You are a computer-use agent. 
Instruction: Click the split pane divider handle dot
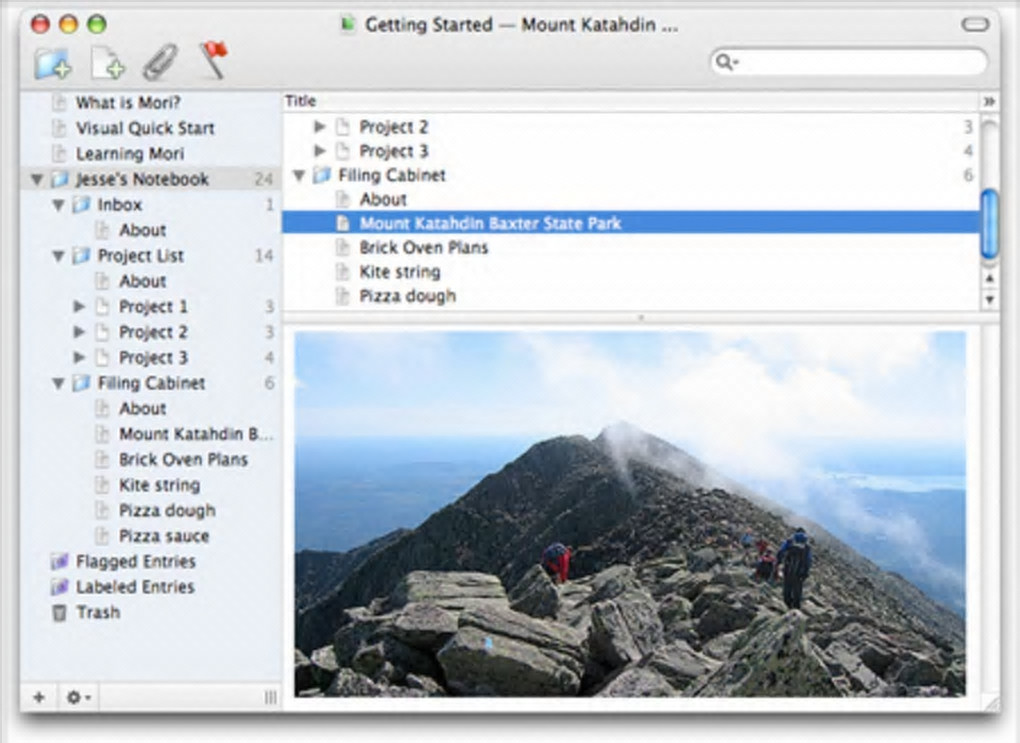641,318
